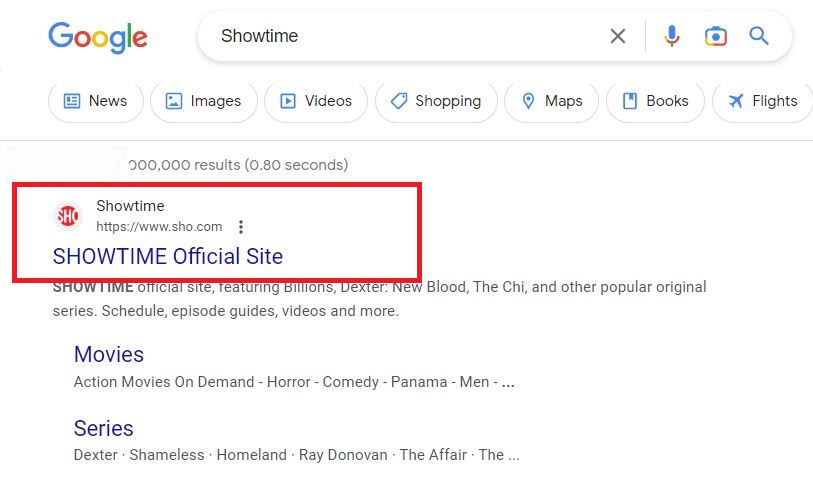Open the Maps filter

[552, 101]
